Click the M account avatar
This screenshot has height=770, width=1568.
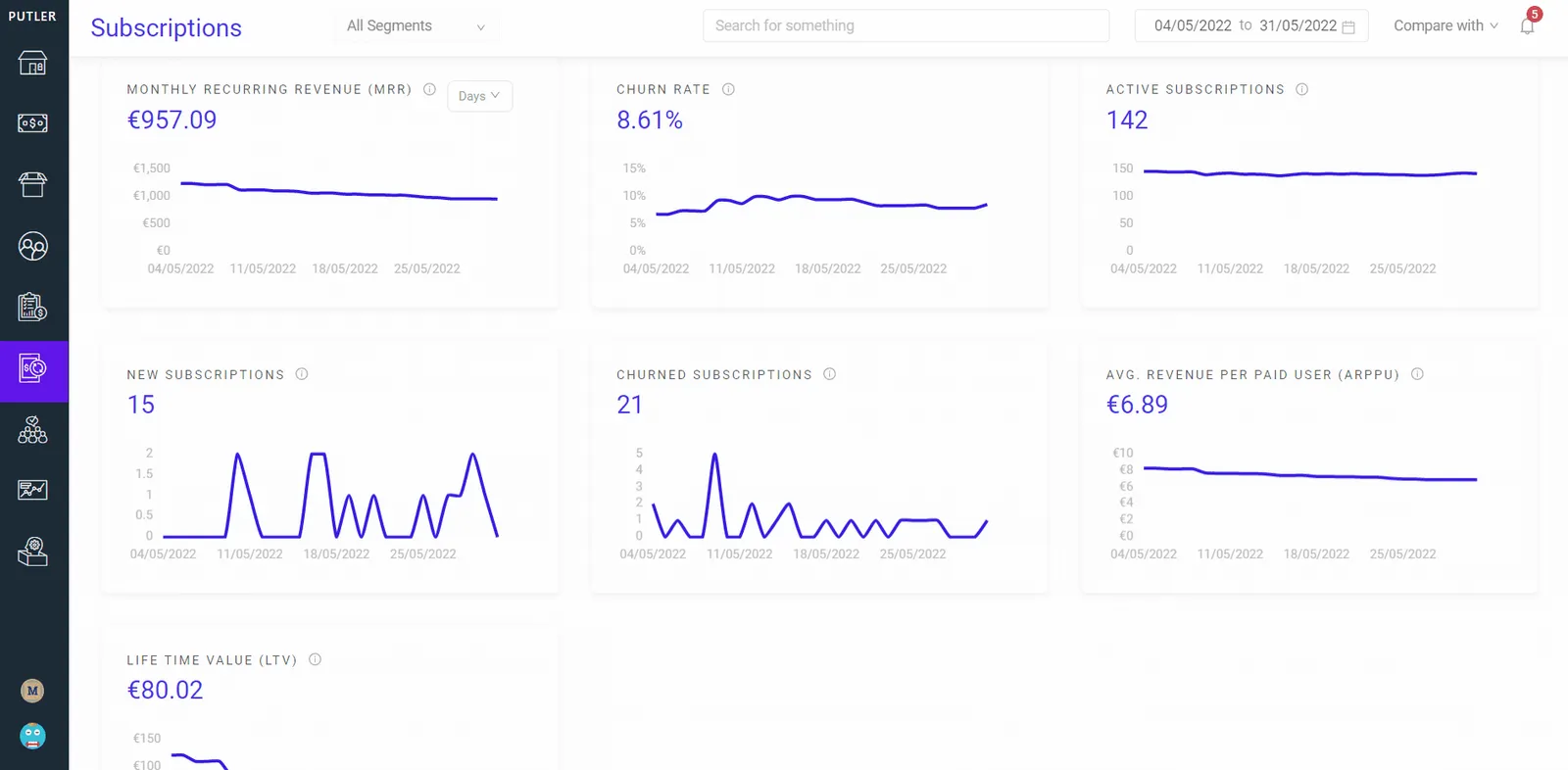pos(32,691)
